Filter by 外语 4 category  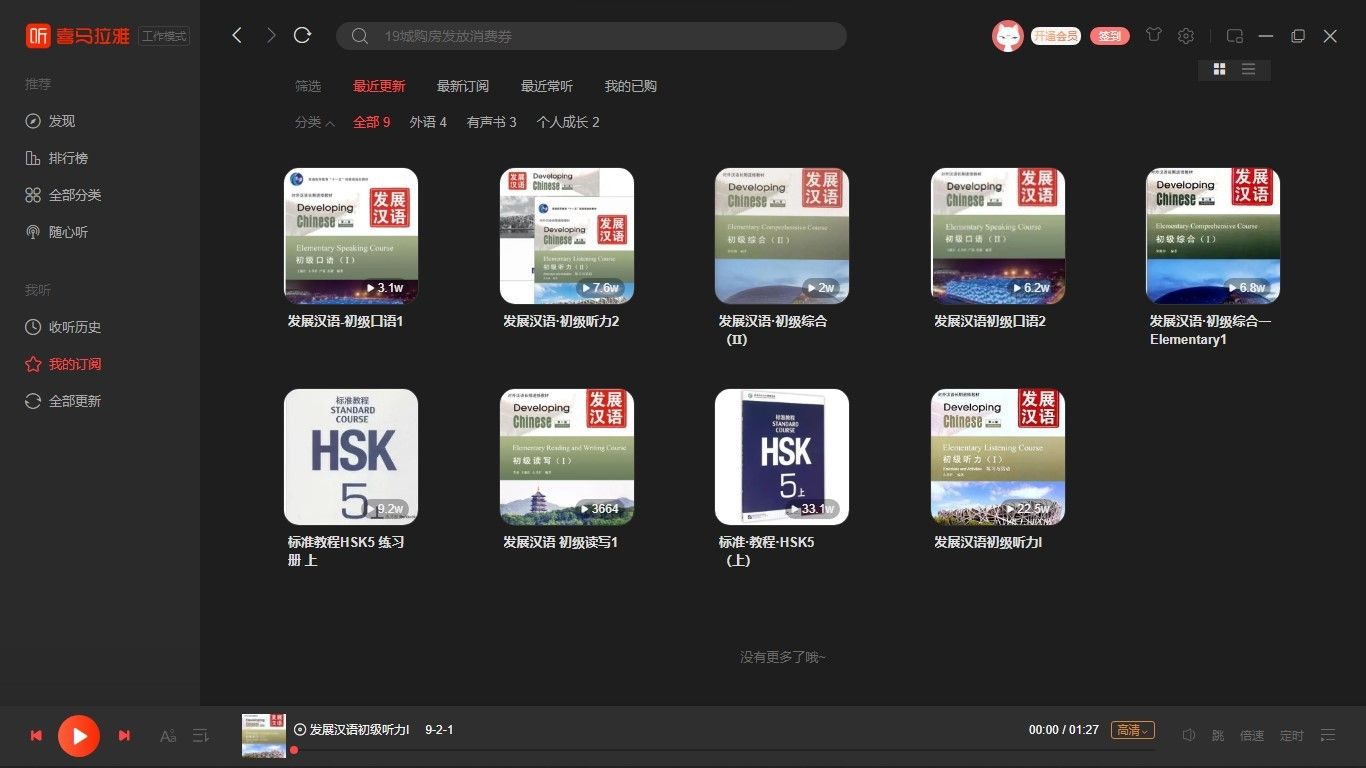[428, 122]
